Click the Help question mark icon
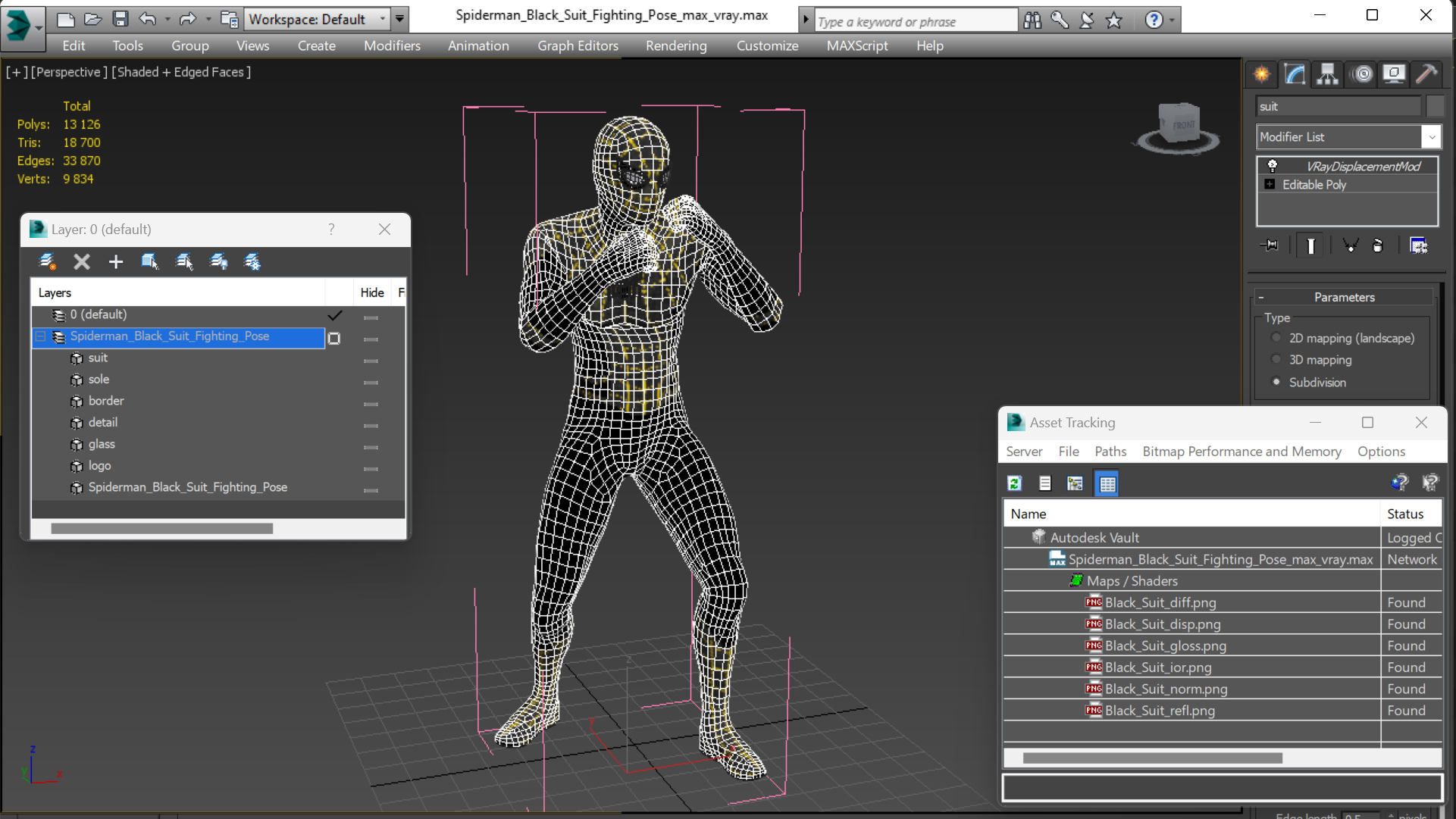Viewport: 1456px width, 819px height. [x=1154, y=20]
